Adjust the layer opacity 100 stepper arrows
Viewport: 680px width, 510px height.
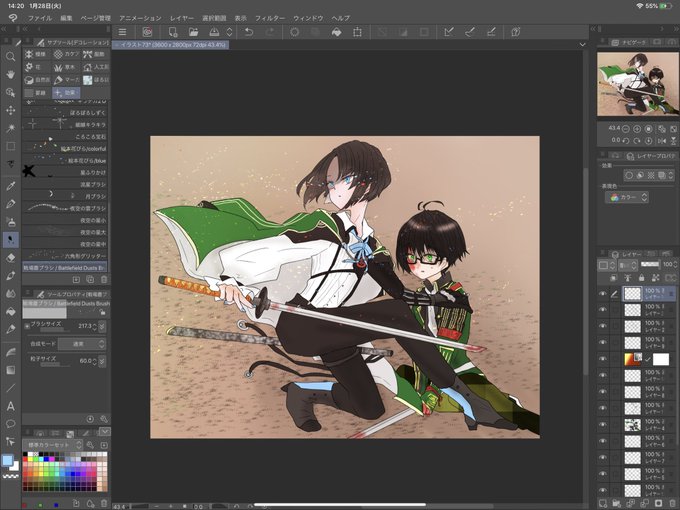[675, 264]
